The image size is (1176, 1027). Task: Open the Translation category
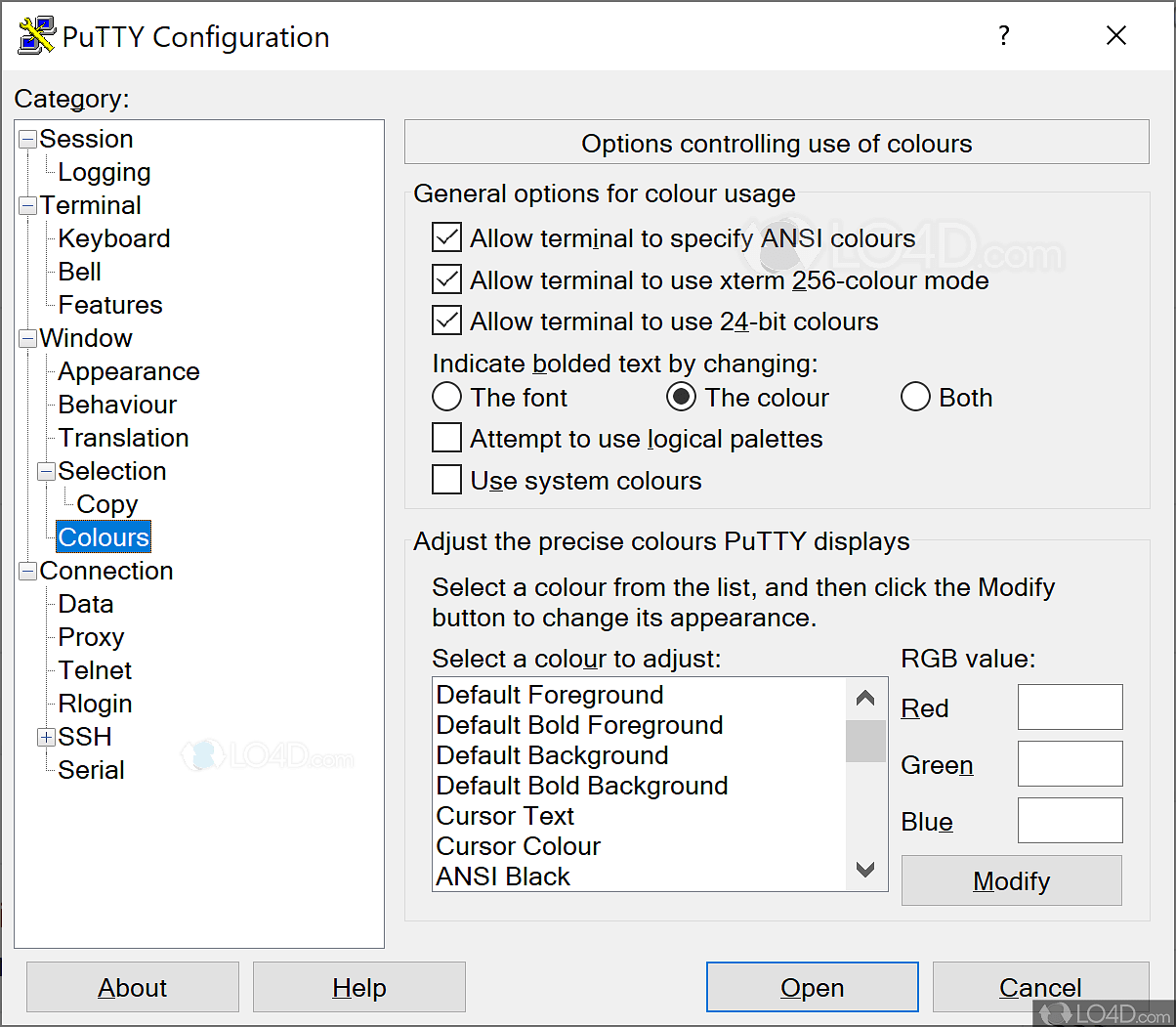(x=123, y=438)
